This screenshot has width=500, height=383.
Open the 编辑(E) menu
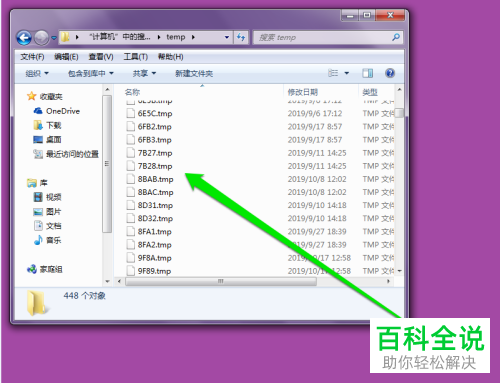(x=66, y=57)
